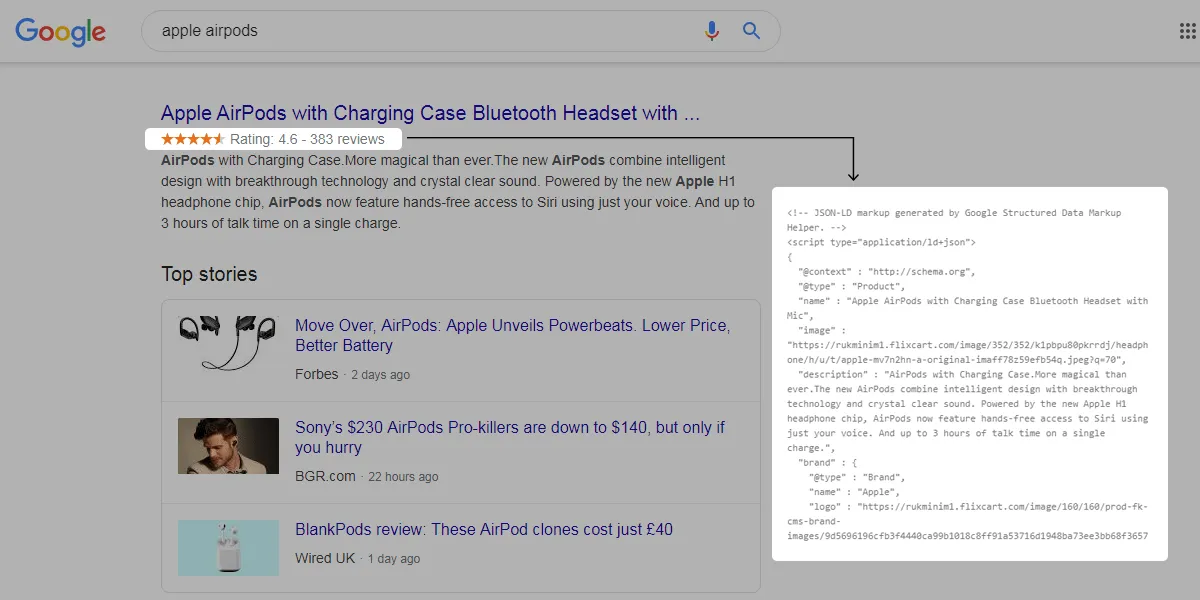Click the man with earbuds thumbnail

[228, 446]
